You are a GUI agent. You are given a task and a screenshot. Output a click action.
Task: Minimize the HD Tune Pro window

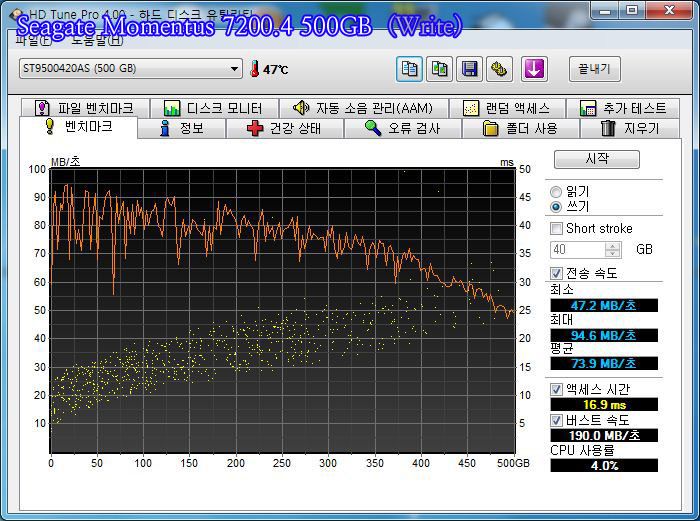click(x=605, y=10)
